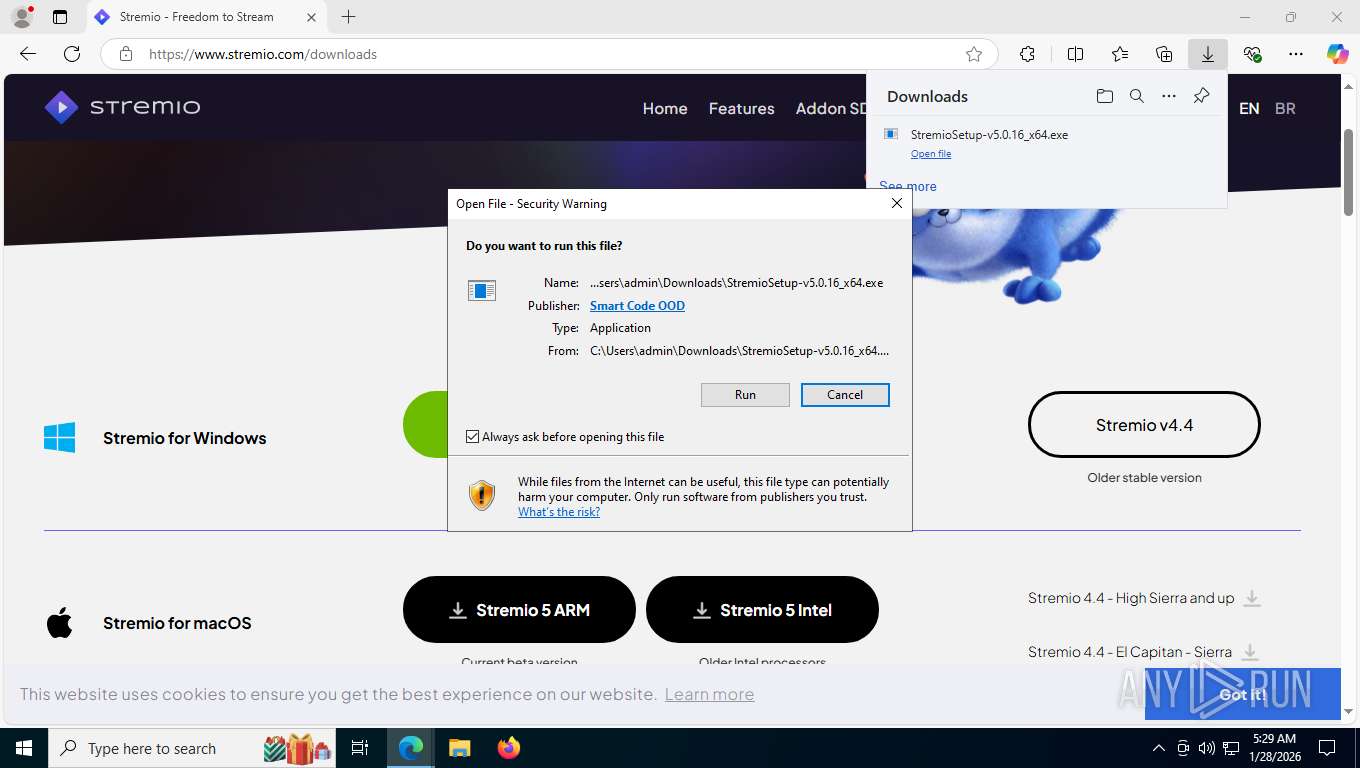Open Edge Settings and more menu
Viewport: 1360px width, 768px height.
[1296, 54]
